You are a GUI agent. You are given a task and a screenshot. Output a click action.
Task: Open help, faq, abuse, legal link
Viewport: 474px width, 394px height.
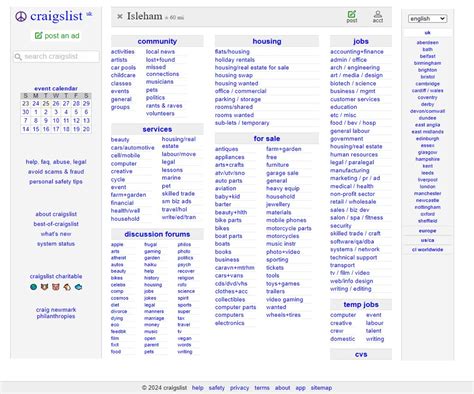(56, 162)
